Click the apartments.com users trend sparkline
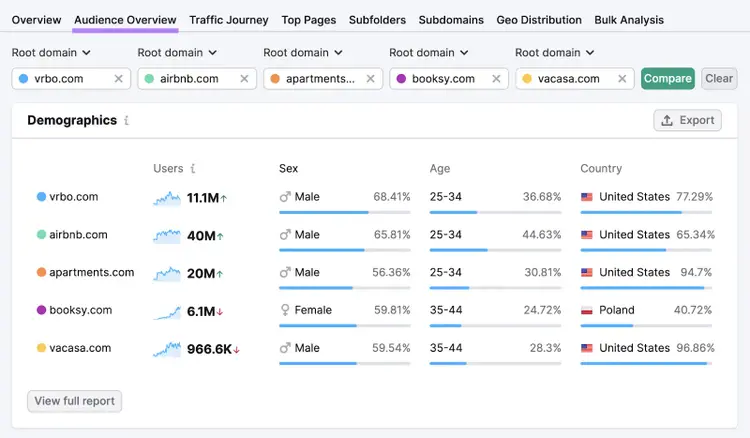 [x=167, y=274]
